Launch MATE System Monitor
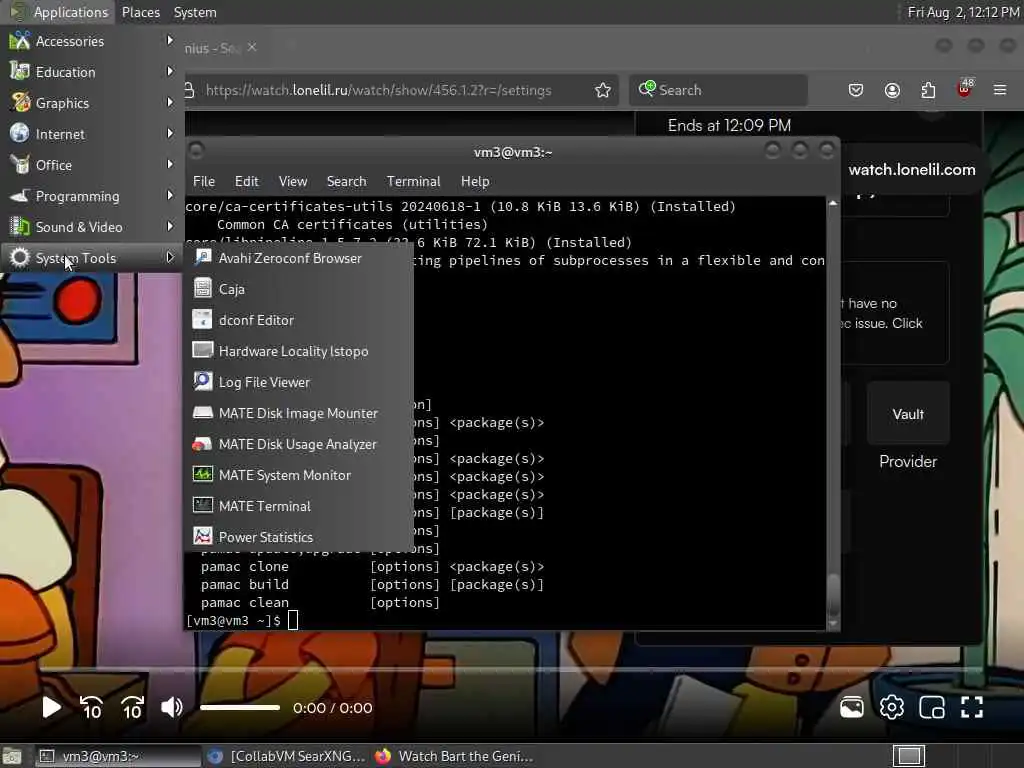 click(x=299, y=475)
